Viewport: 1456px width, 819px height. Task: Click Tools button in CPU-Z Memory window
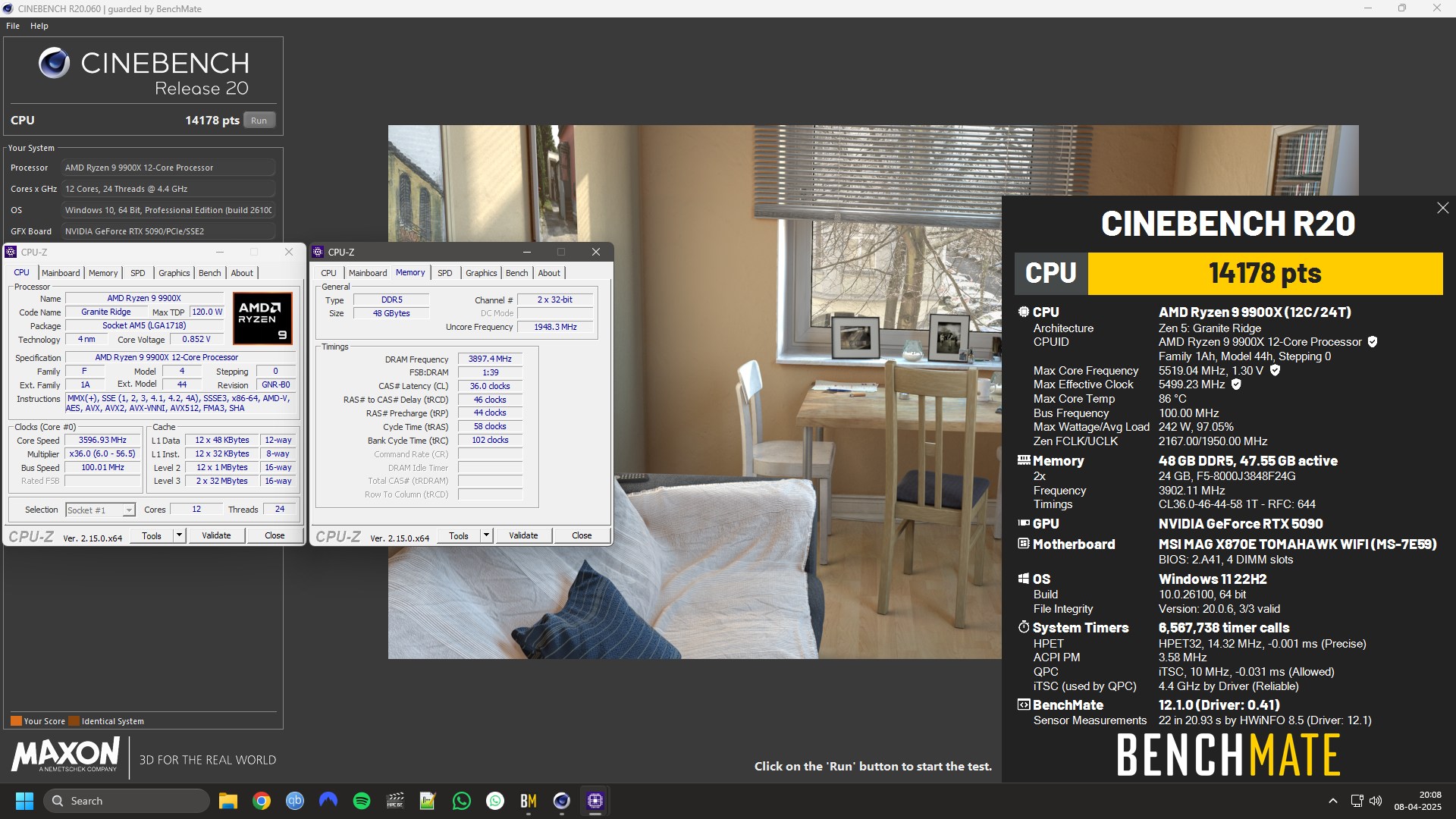pyautogui.click(x=459, y=535)
